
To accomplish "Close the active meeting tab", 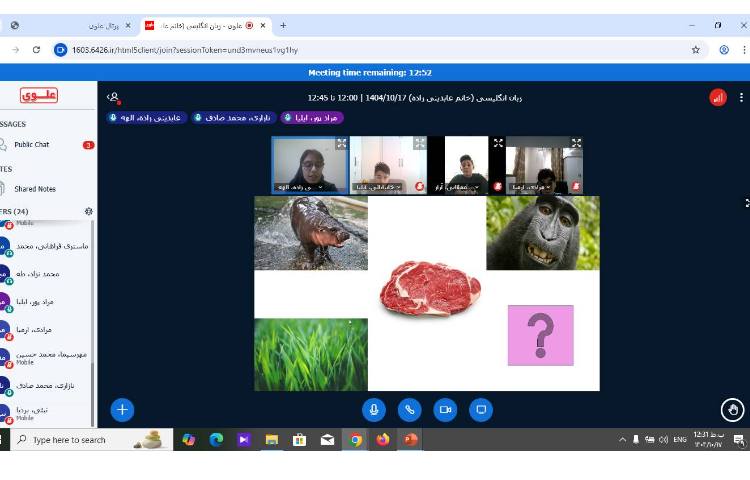I will click(263, 26).
